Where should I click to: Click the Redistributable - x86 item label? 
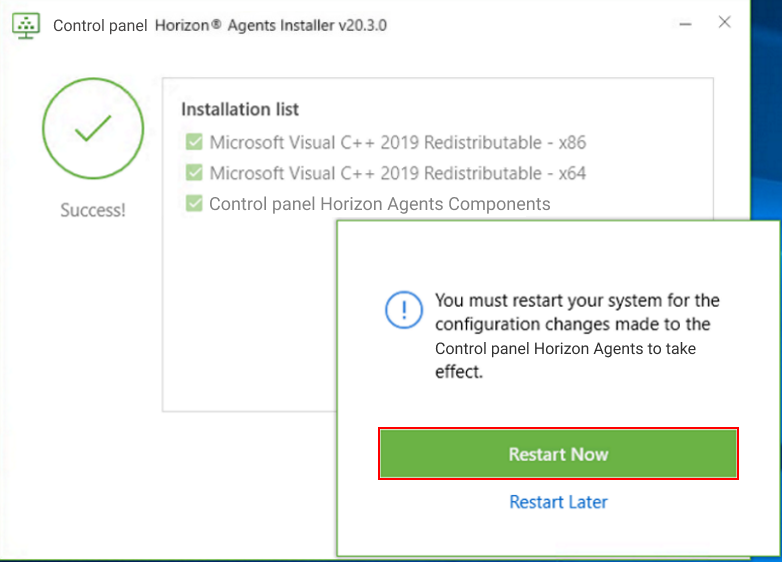pos(397,142)
